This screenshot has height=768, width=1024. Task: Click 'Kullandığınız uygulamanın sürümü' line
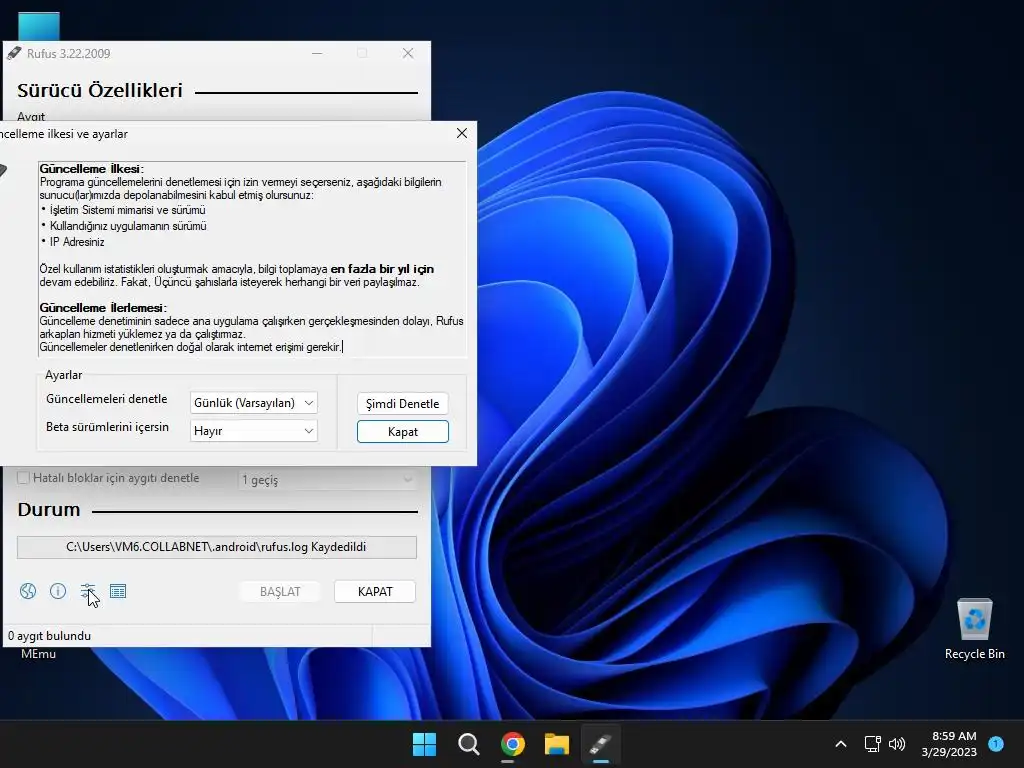tap(128, 226)
